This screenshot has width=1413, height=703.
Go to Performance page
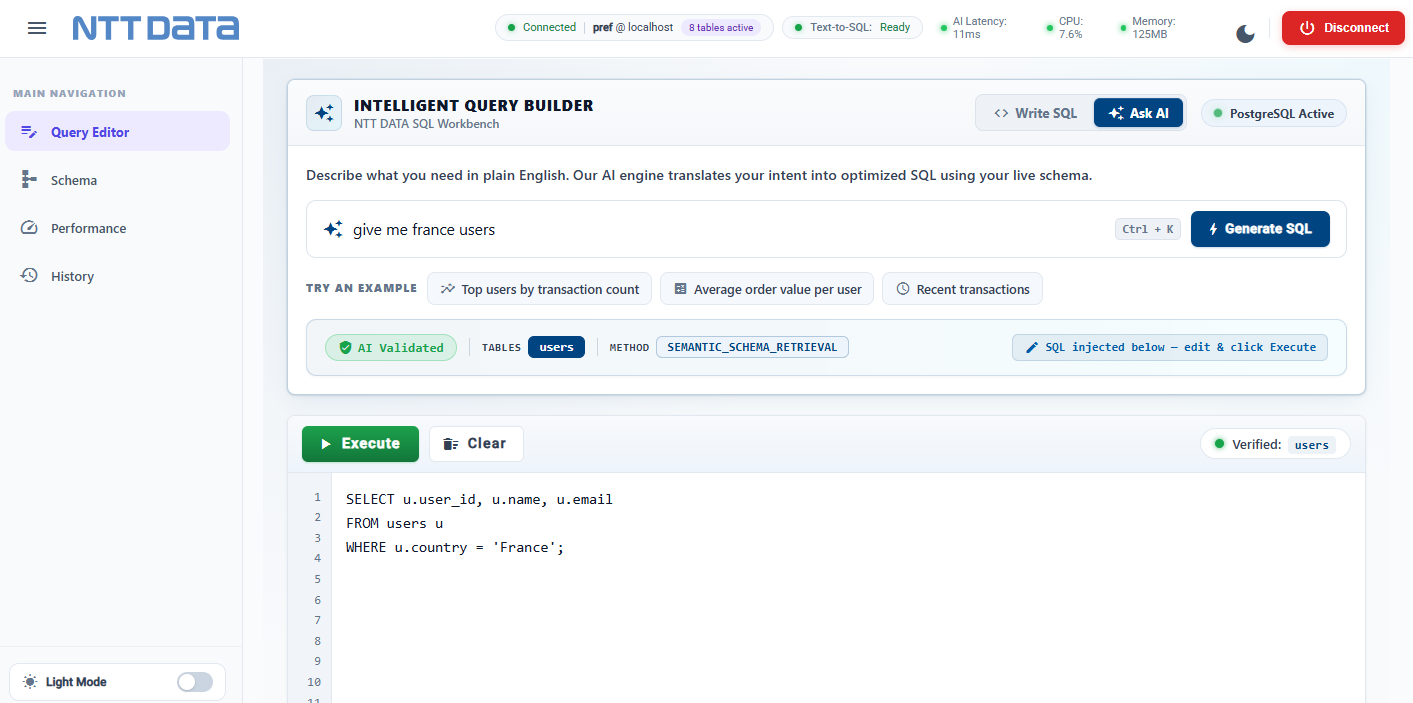[117, 228]
